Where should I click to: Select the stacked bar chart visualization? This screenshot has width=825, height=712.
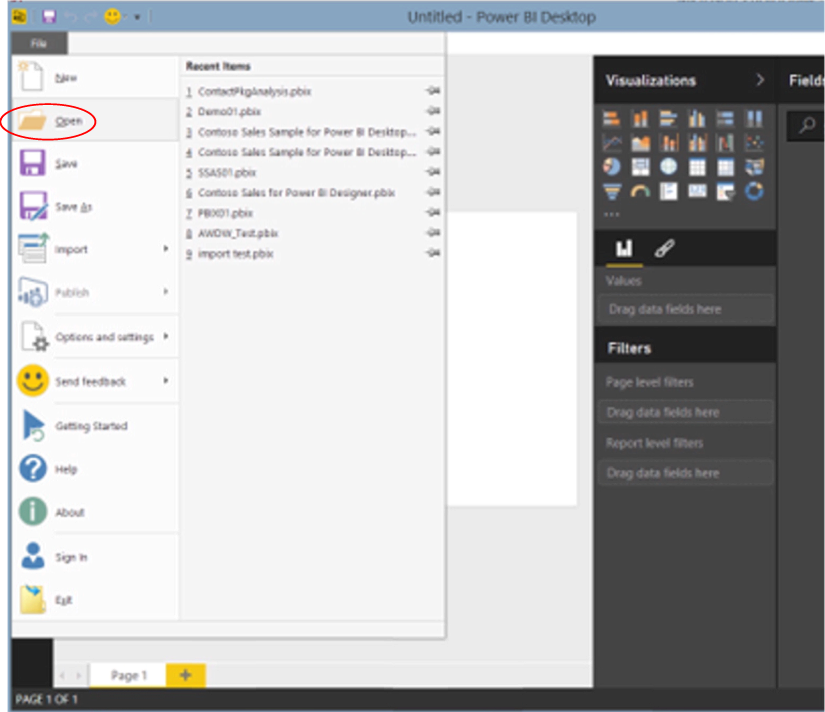point(611,119)
